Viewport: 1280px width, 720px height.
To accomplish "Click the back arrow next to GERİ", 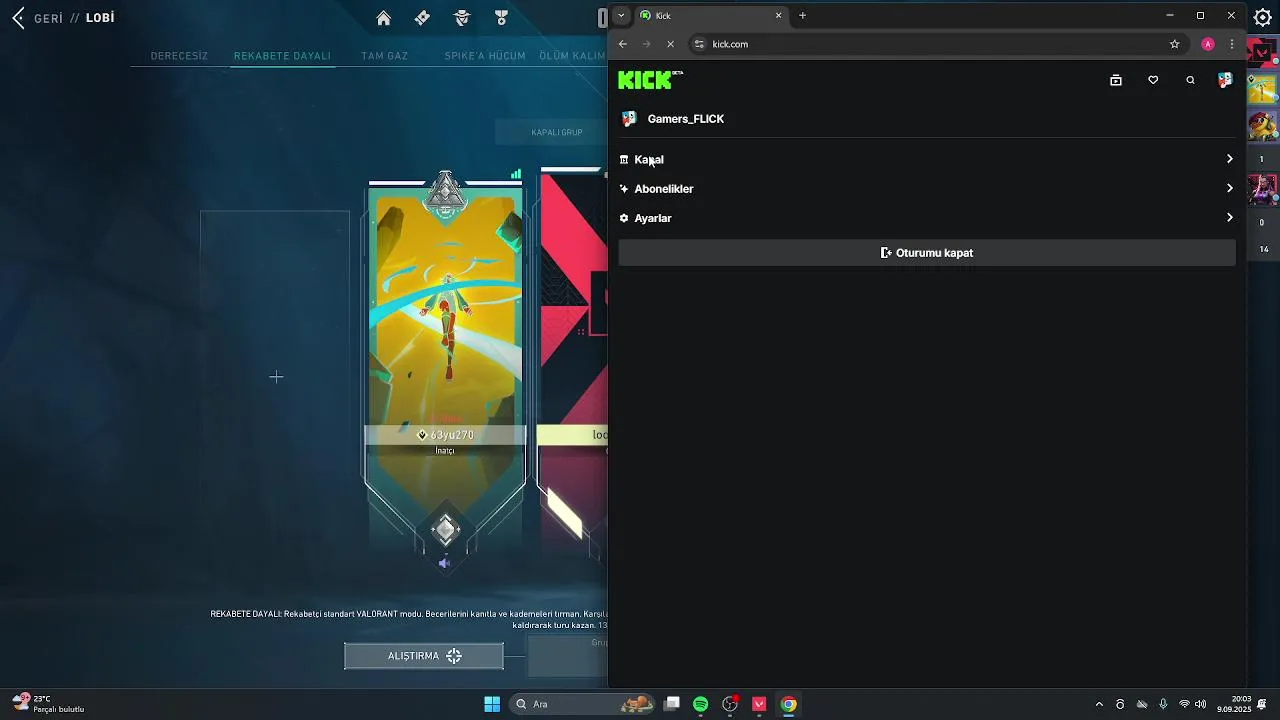I will coord(18,18).
